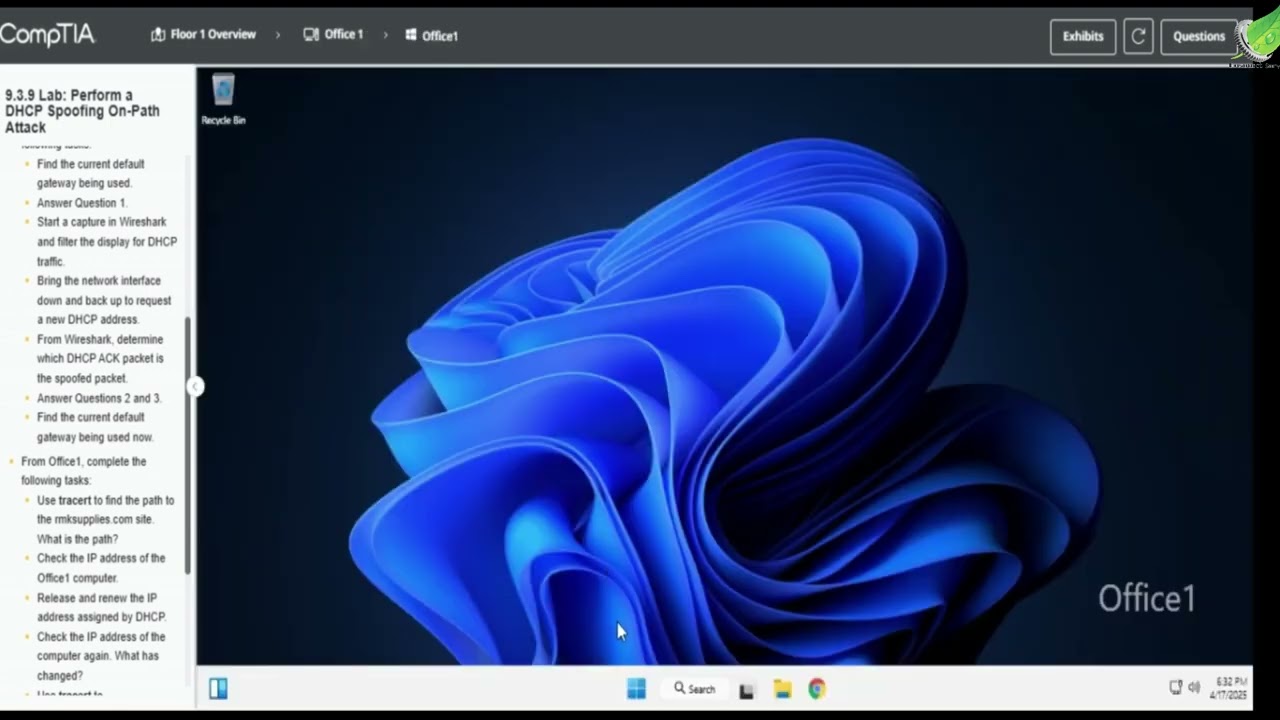Click 'Answer Question 1.' instruction
The height and width of the screenshot is (720, 1280).
[82, 203]
